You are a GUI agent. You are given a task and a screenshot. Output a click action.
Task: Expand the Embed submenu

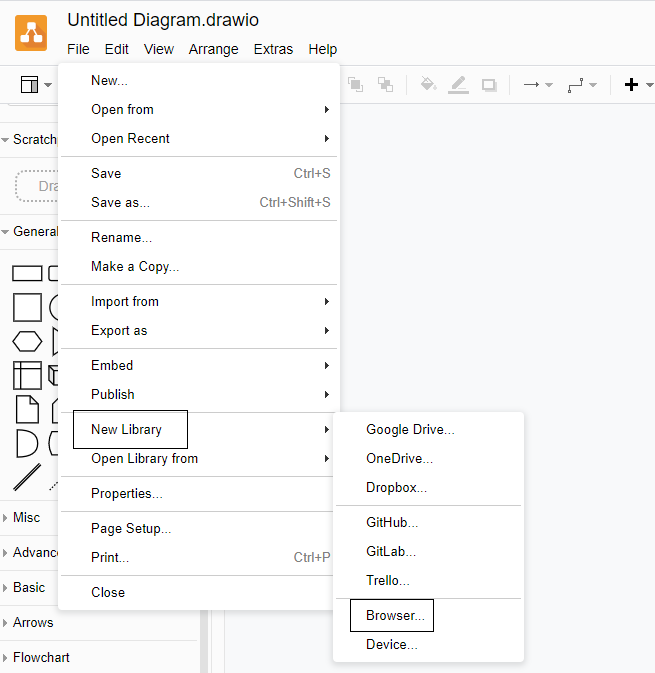click(199, 365)
